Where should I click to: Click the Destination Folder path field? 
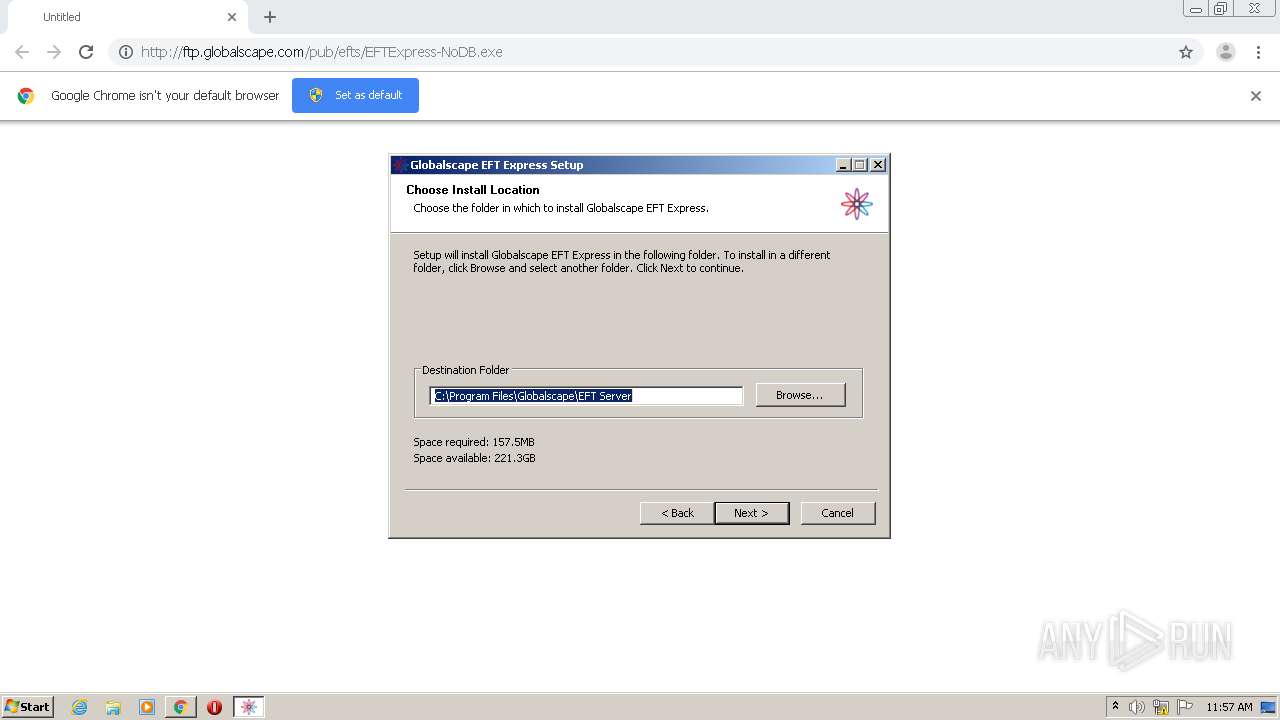[x=586, y=396]
